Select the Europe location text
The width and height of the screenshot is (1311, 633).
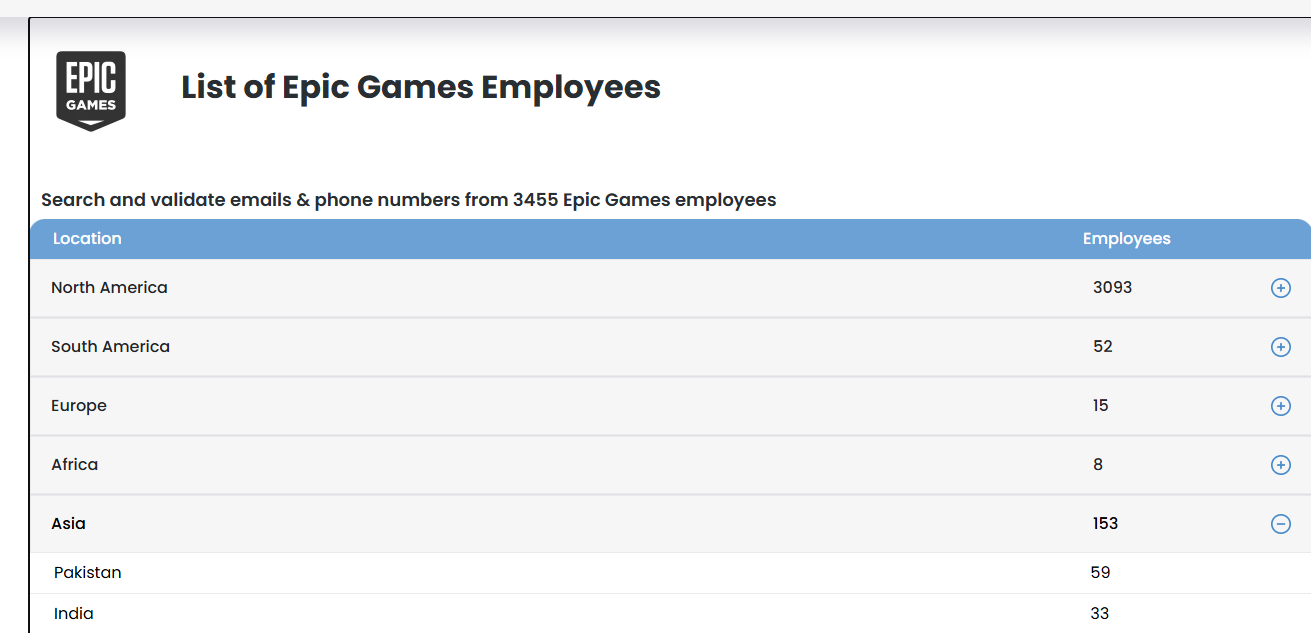point(79,406)
